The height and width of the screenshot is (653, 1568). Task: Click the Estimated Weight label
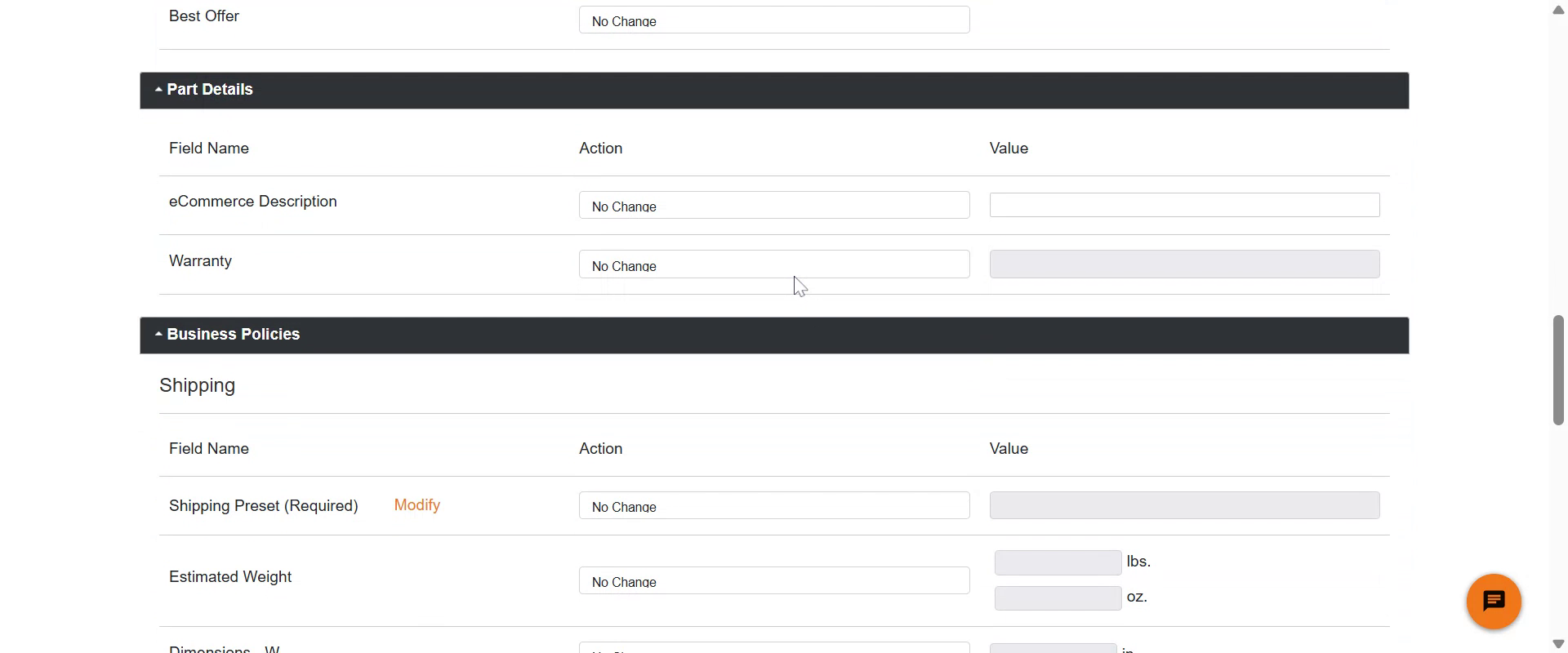click(x=230, y=577)
